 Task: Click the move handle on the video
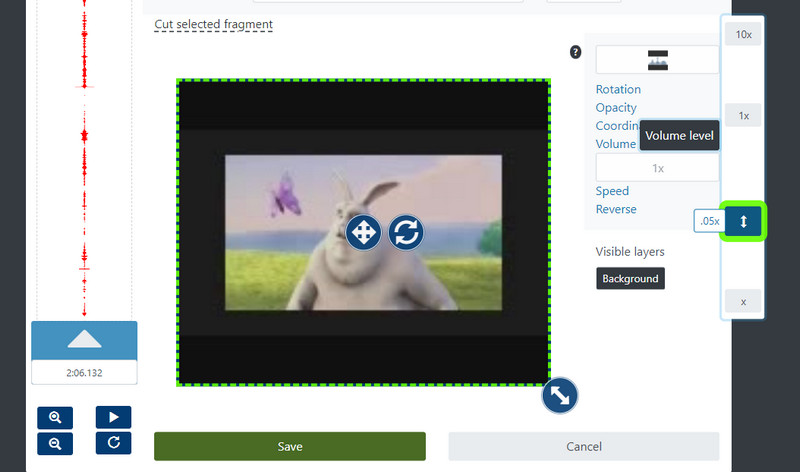click(x=362, y=233)
